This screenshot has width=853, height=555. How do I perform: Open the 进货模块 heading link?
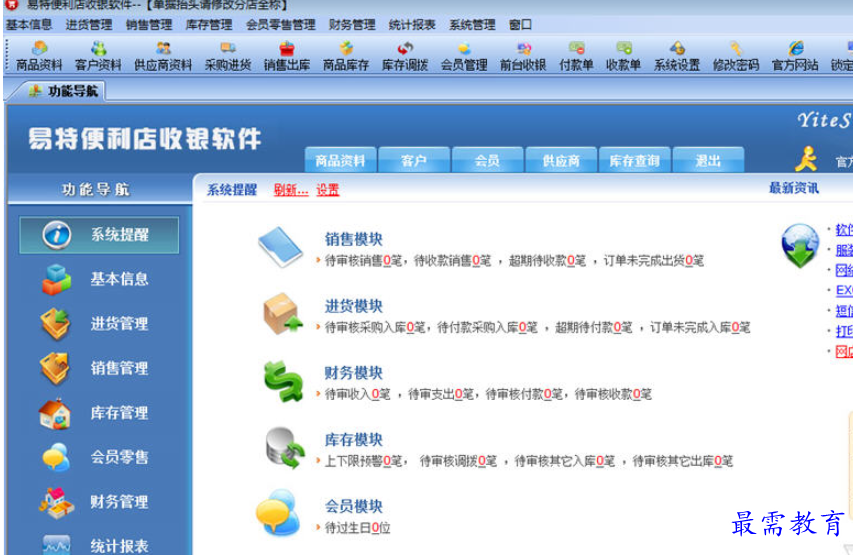[354, 306]
